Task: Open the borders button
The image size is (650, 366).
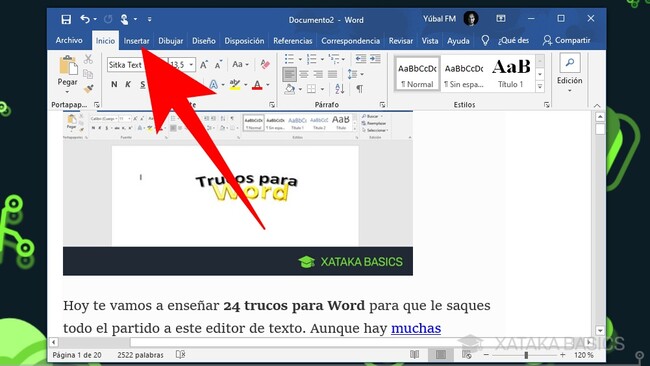Action: point(311,89)
